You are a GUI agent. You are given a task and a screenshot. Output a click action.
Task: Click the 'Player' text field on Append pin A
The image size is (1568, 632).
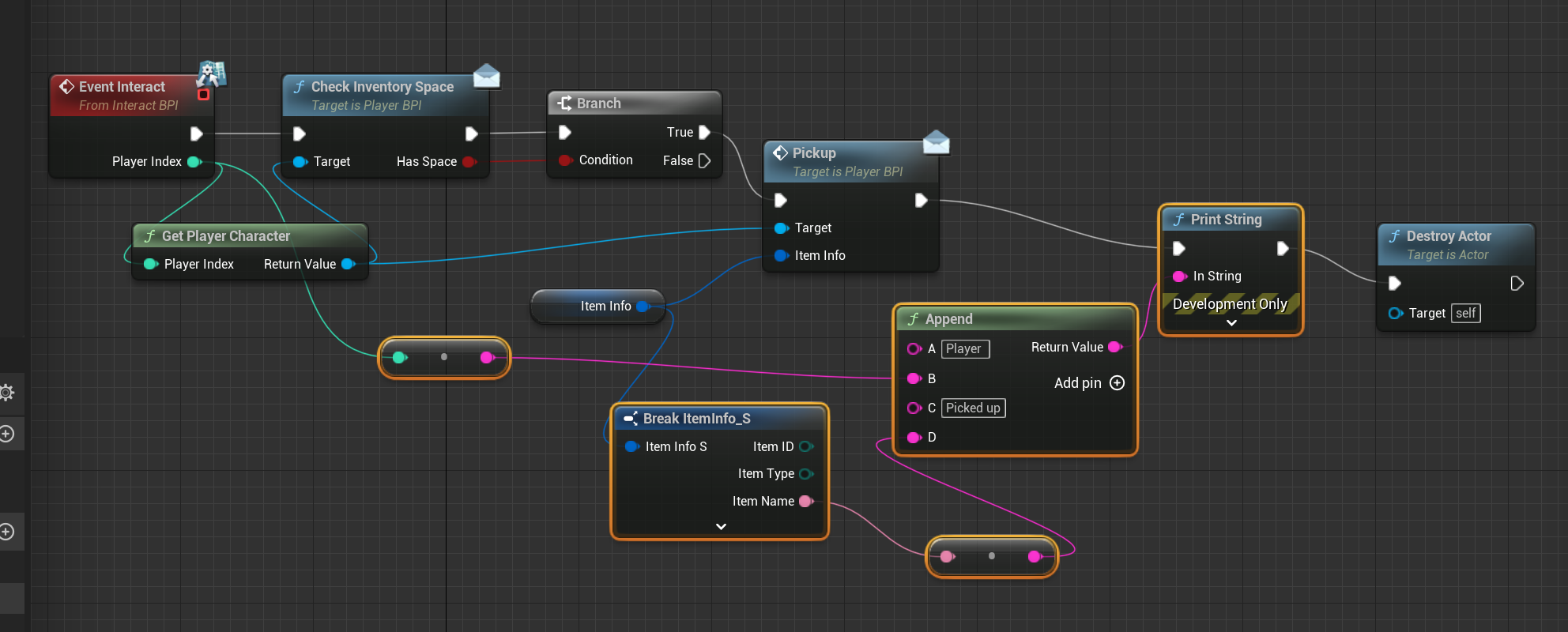pyautogui.click(x=965, y=349)
